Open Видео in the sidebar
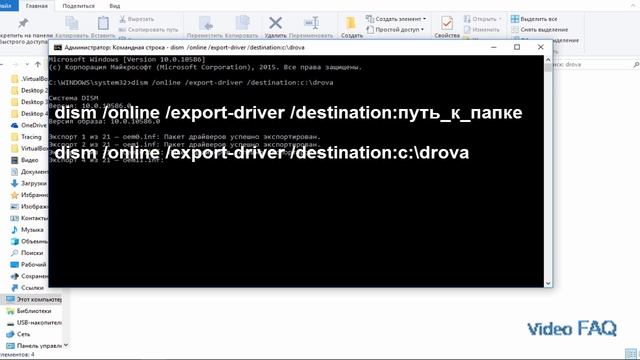This screenshot has height=360, width=640. [24, 160]
